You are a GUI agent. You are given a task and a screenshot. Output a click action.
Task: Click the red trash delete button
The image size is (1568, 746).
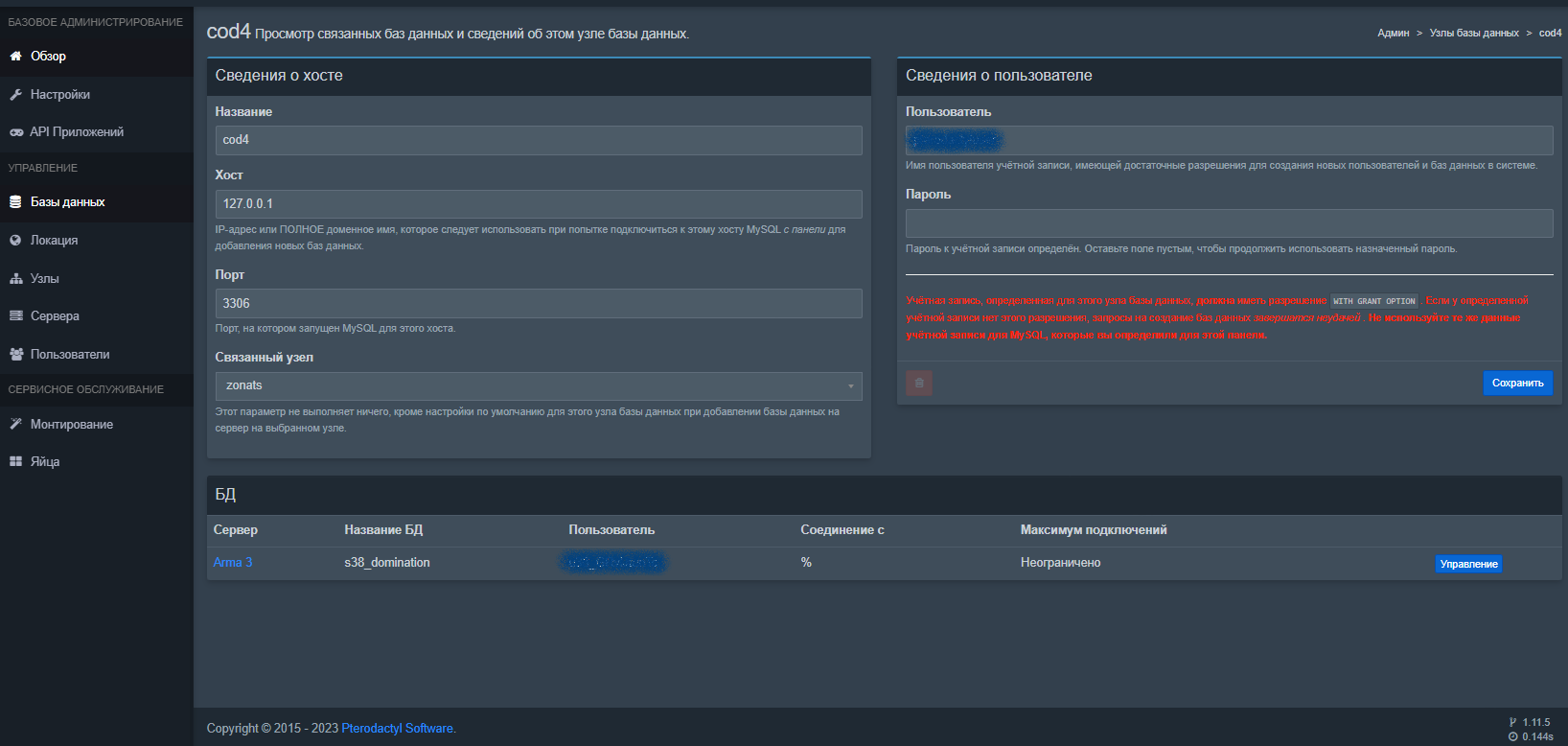click(x=919, y=384)
